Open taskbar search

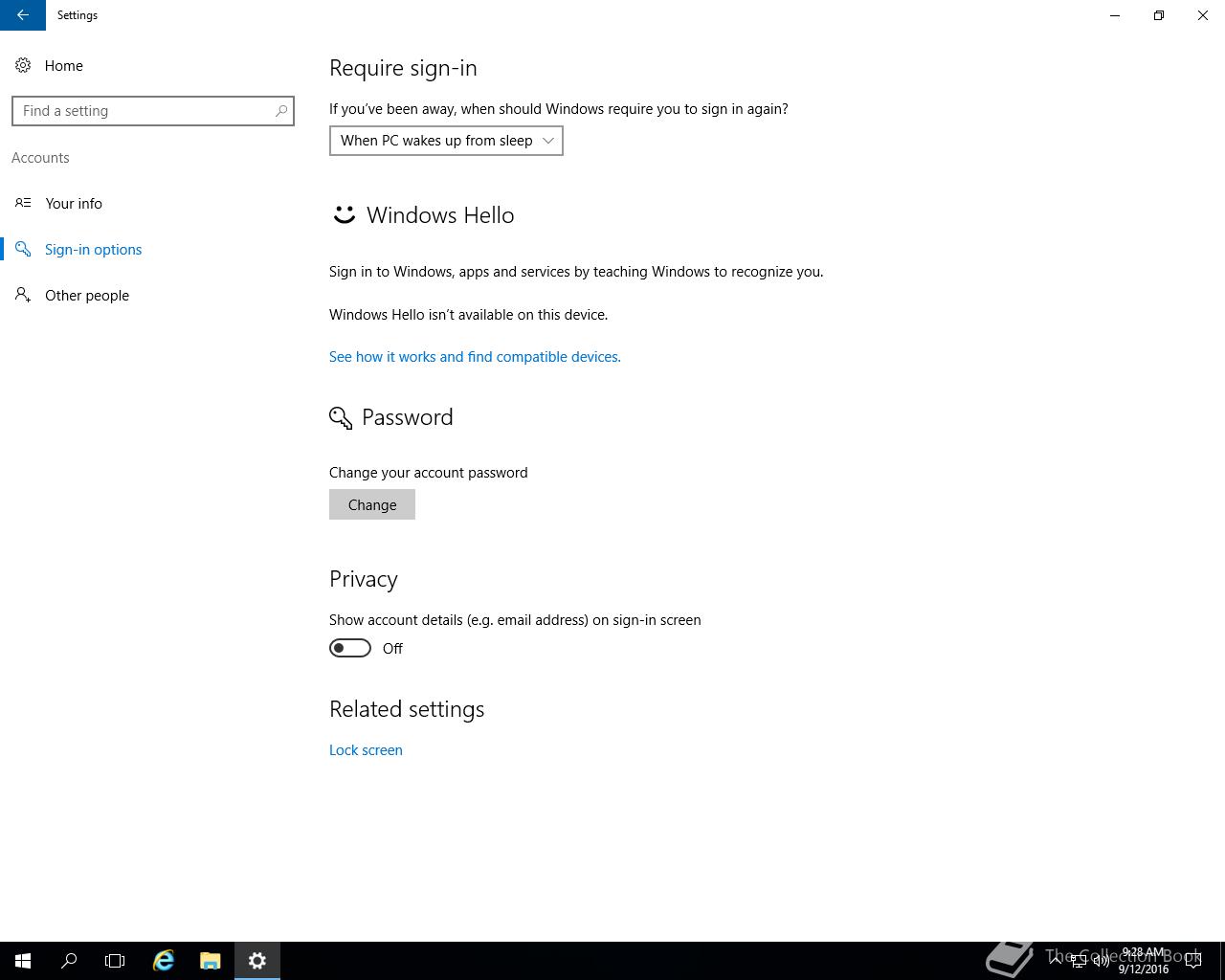click(x=69, y=961)
